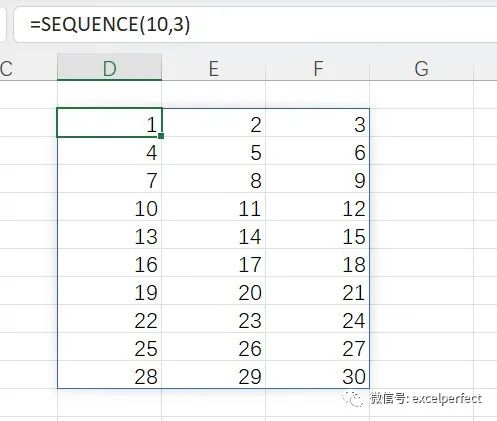
Task: Select column F header
Action: [317, 67]
